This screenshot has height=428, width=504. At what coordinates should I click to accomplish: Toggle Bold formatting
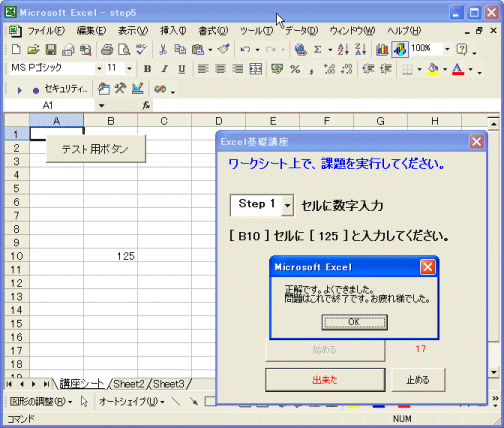[147, 69]
